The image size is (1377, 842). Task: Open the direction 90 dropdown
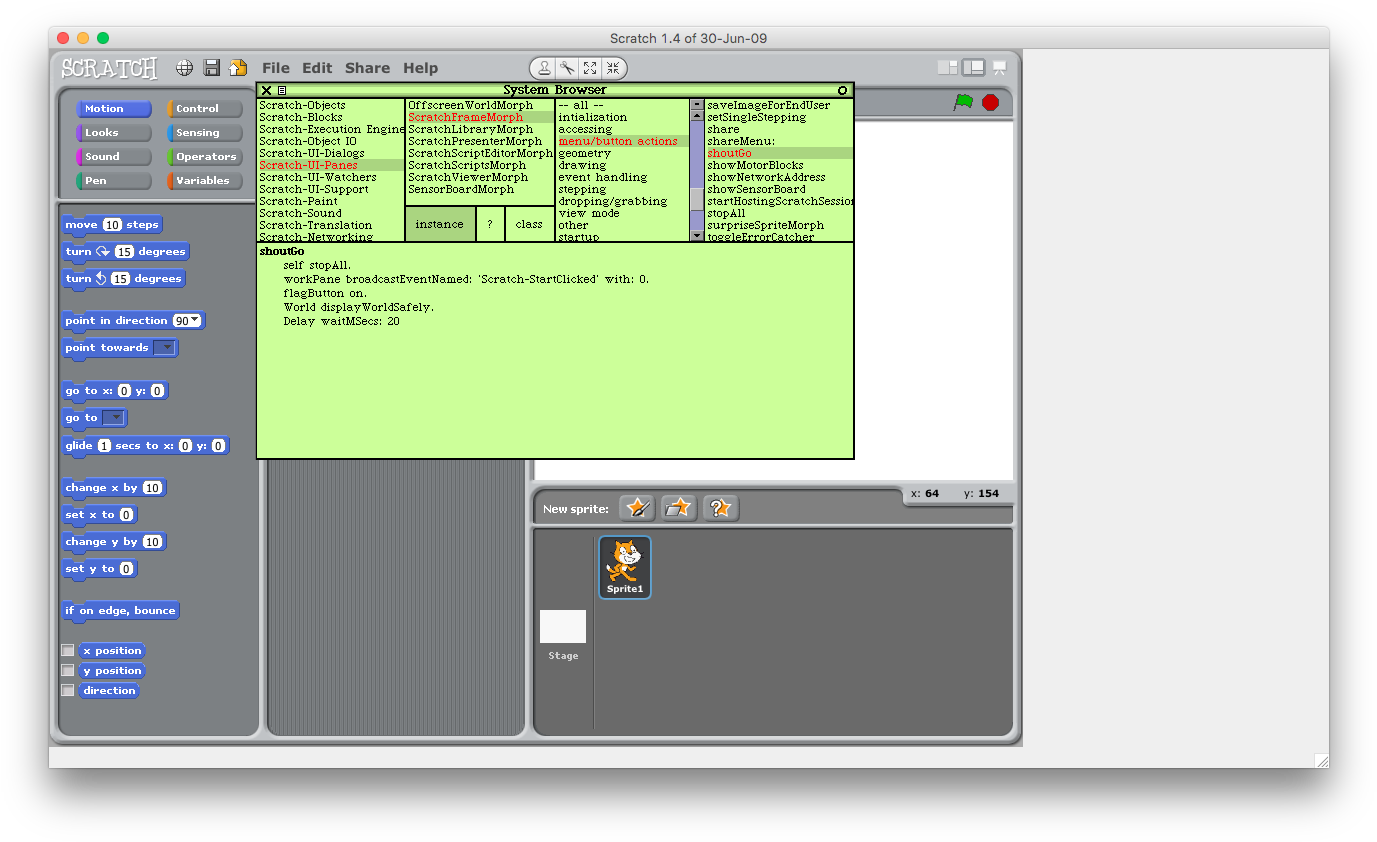click(187, 321)
